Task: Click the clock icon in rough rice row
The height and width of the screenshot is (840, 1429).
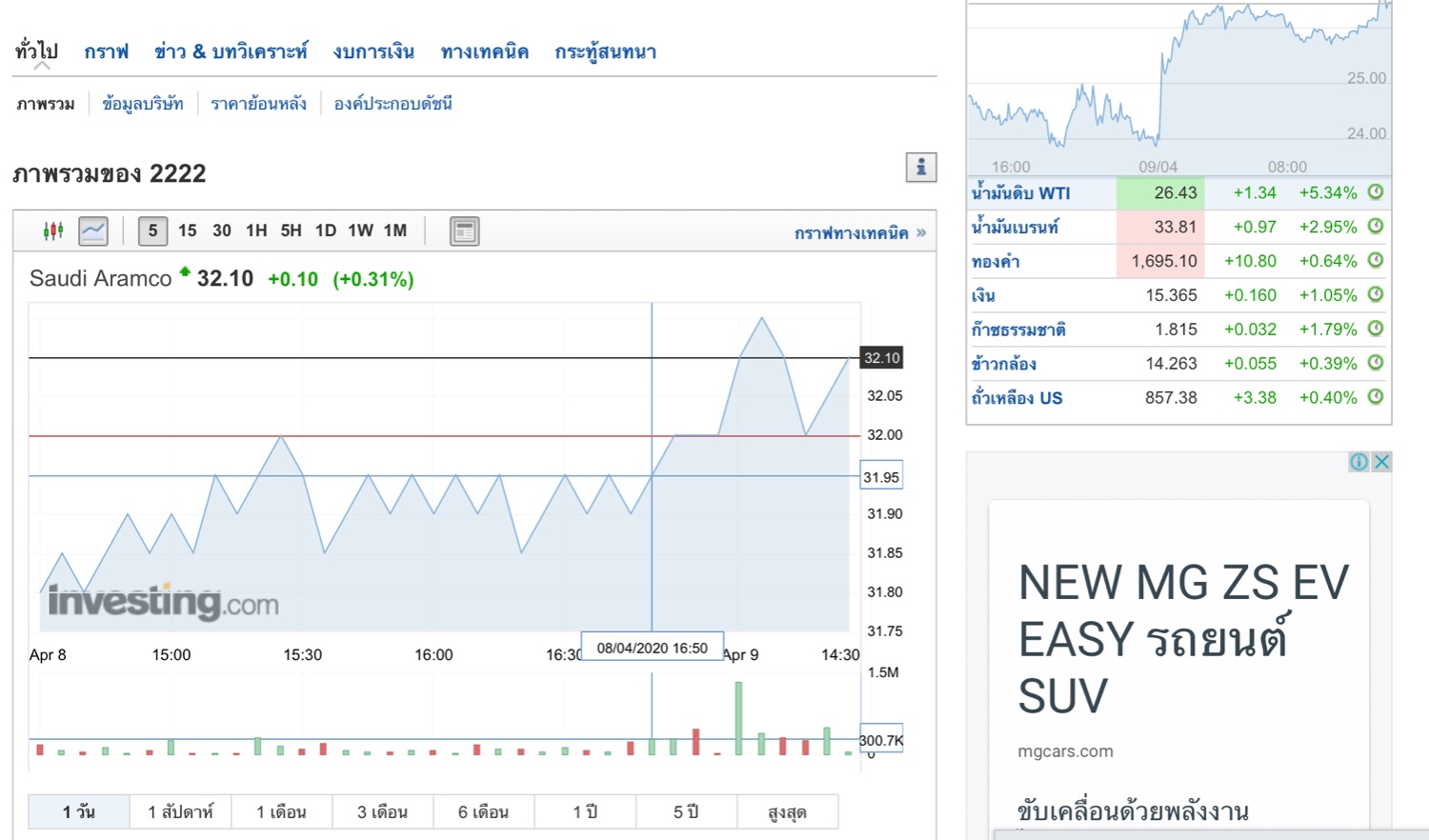Action: point(1376,363)
